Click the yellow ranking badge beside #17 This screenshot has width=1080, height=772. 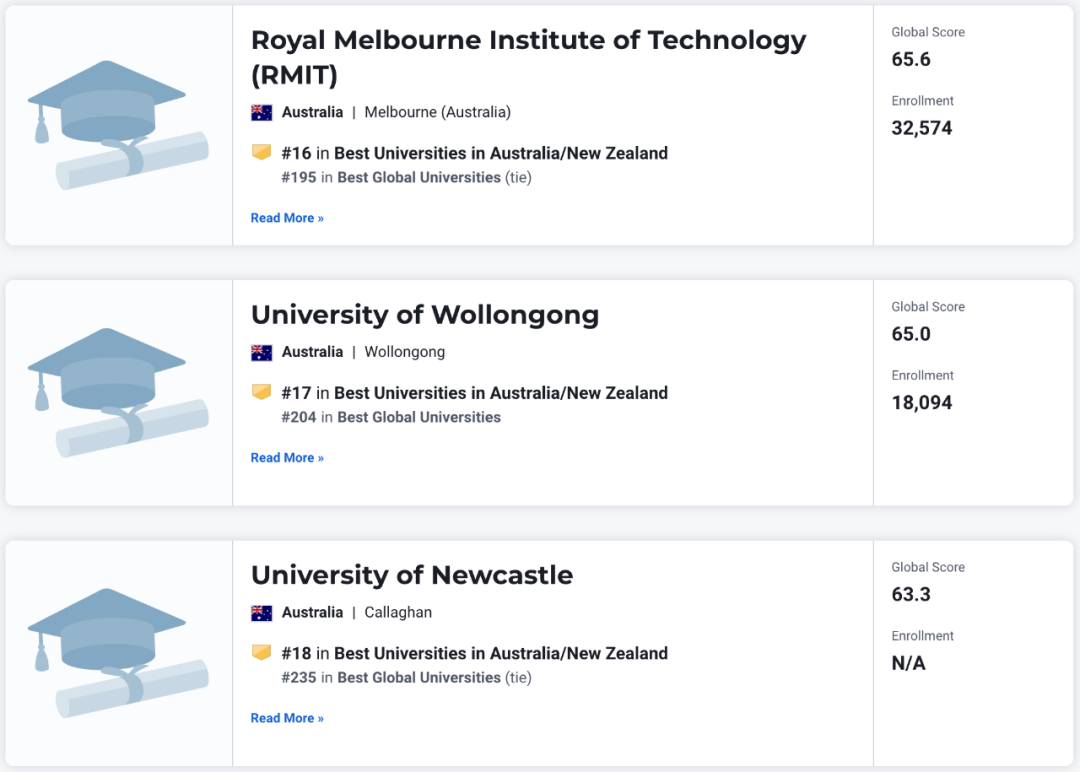262,392
